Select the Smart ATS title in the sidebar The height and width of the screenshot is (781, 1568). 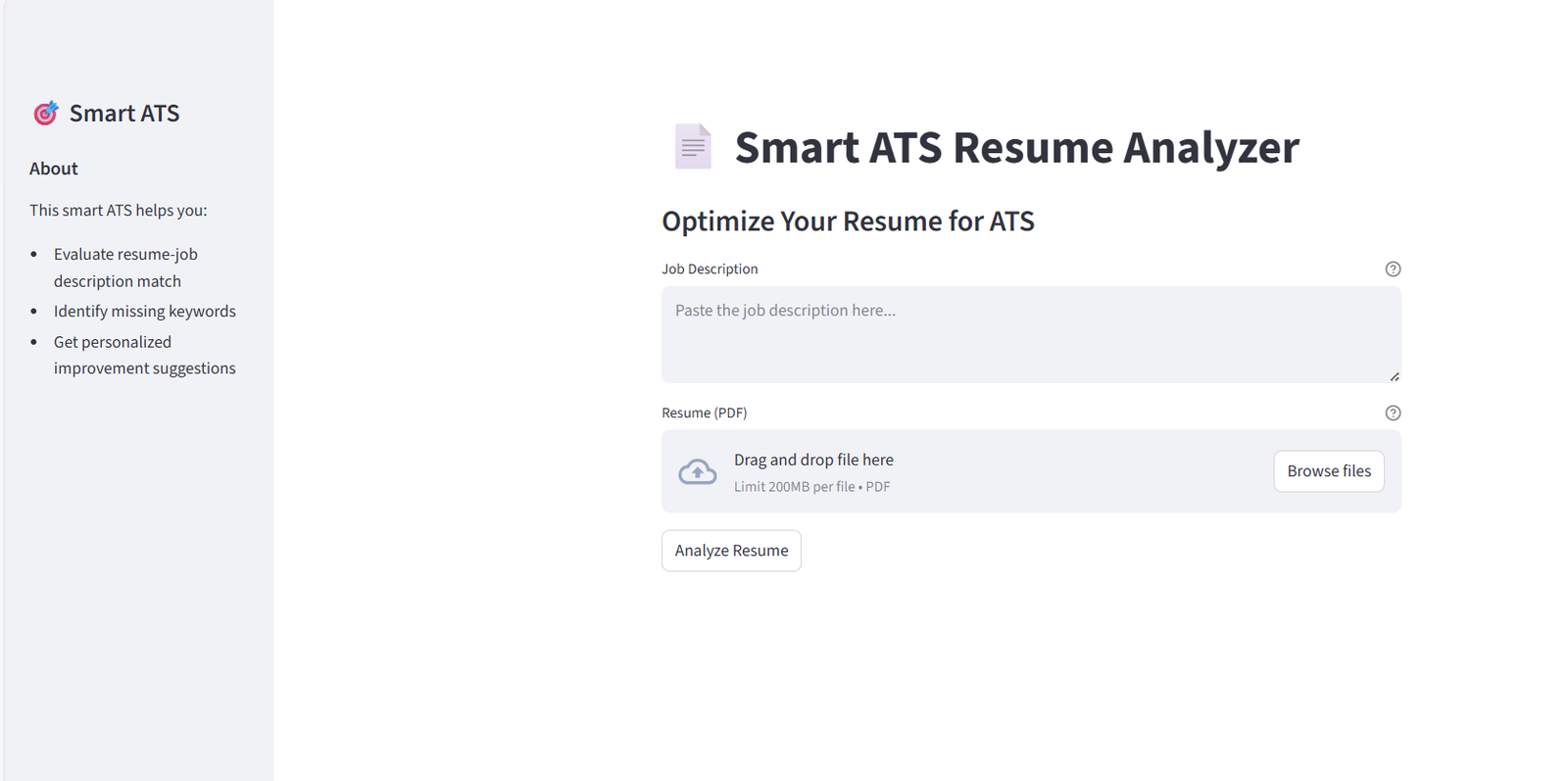coord(123,113)
